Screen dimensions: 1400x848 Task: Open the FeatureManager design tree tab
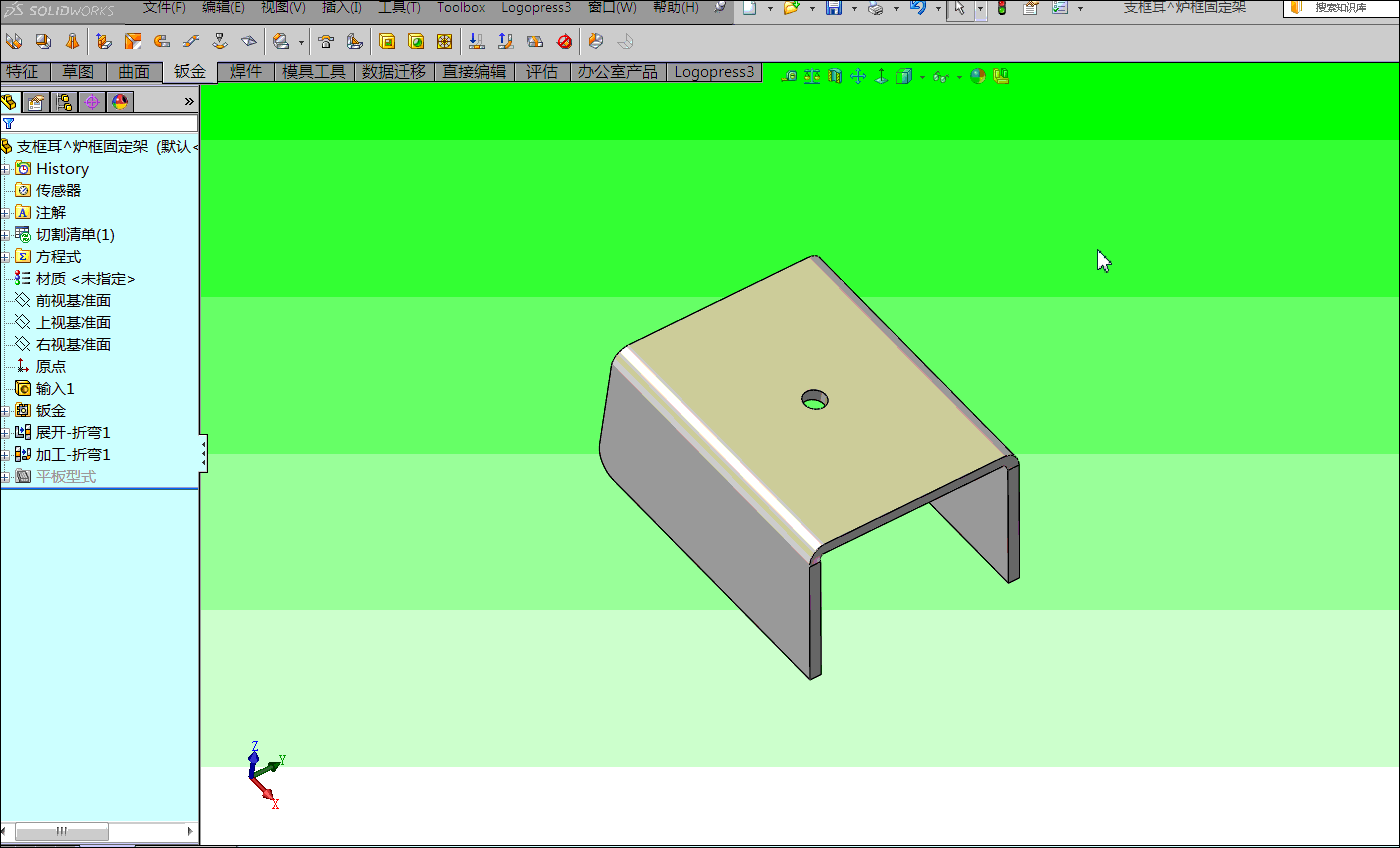tap(9, 102)
